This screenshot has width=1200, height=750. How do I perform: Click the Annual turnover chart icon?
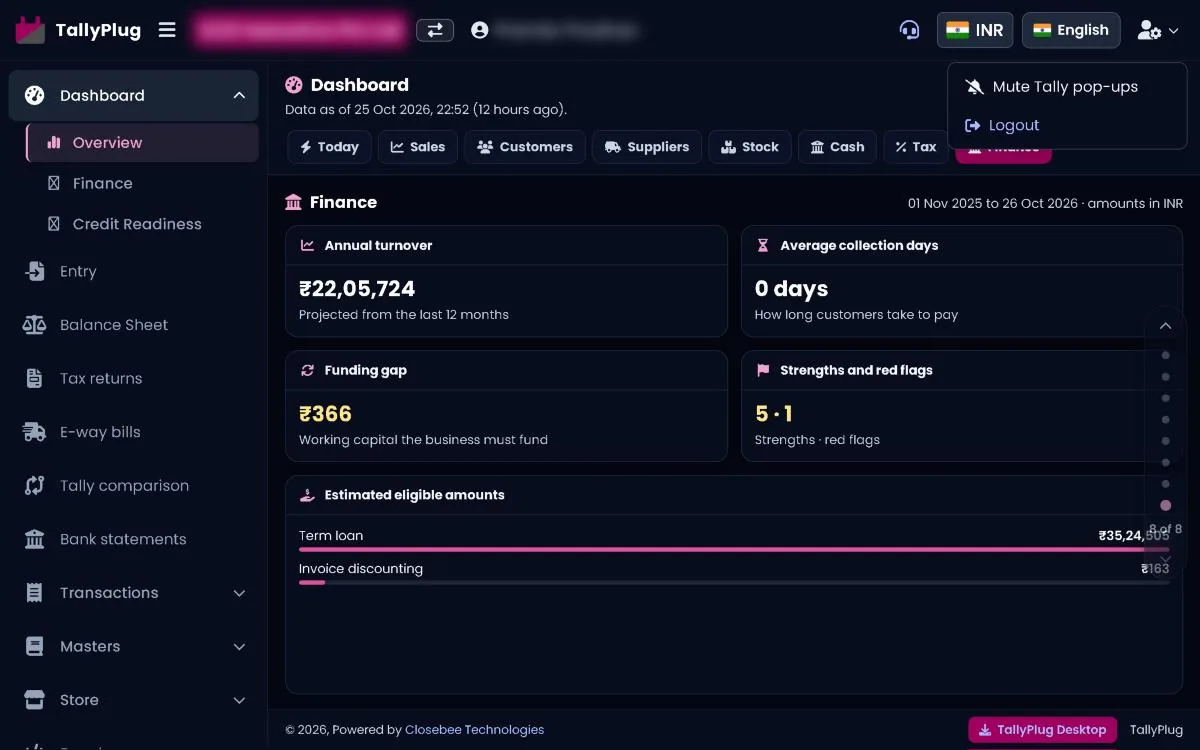[x=308, y=245]
